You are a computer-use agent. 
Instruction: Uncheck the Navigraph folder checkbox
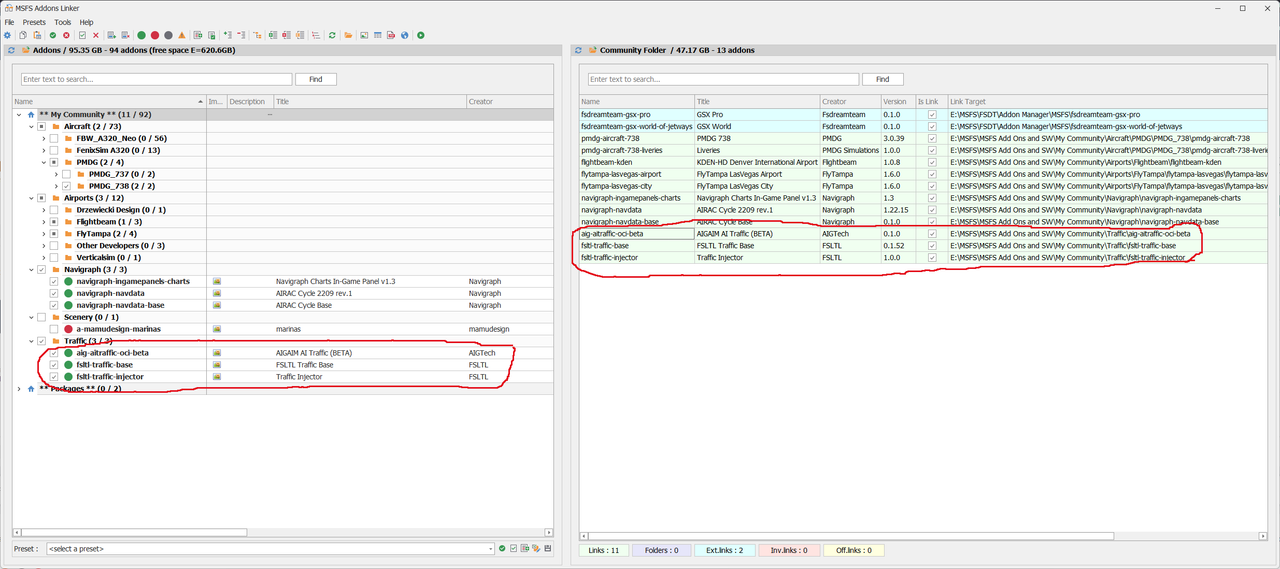pos(41,269)
